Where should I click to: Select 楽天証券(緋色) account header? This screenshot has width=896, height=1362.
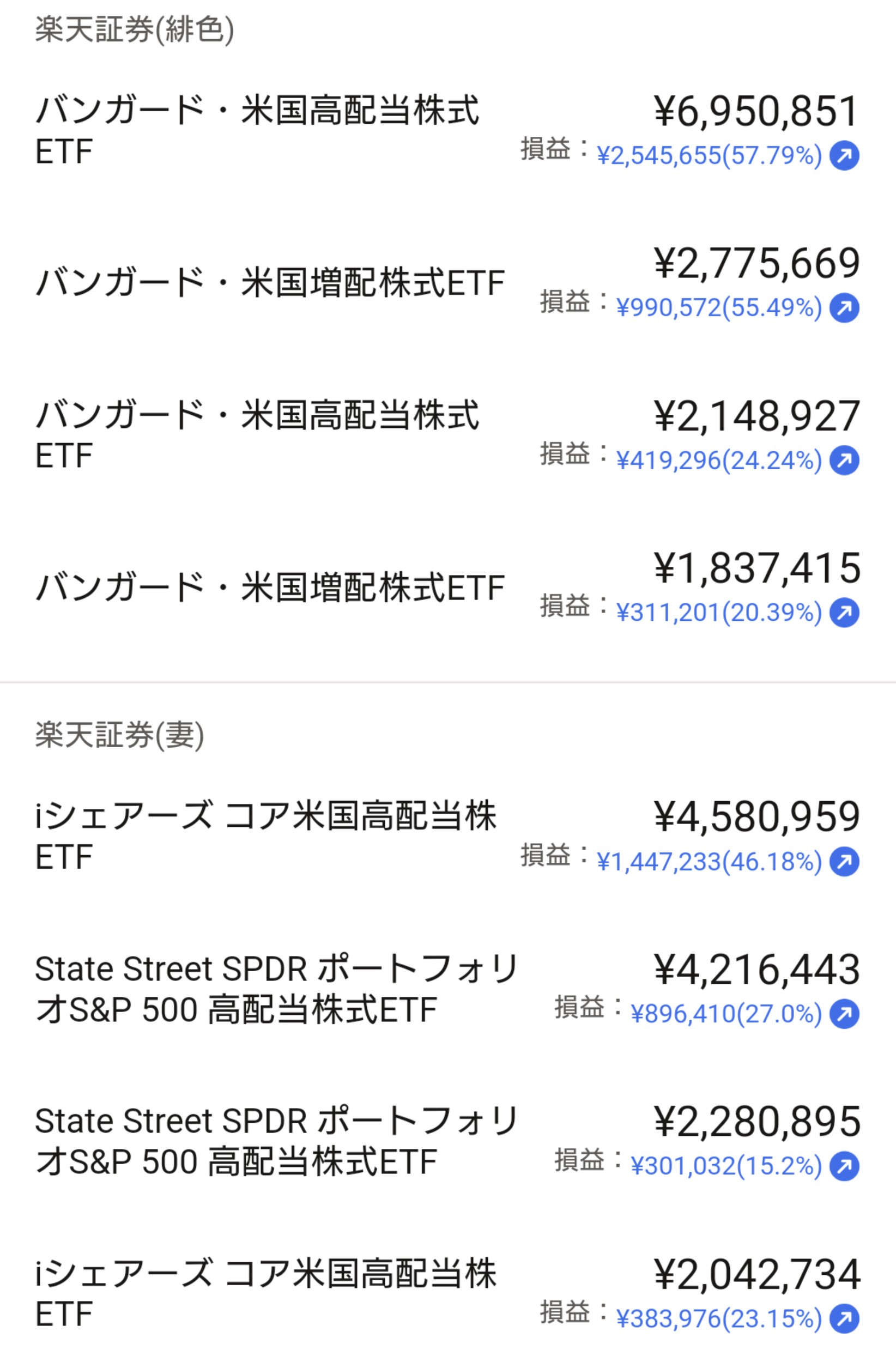coord(135,30)
